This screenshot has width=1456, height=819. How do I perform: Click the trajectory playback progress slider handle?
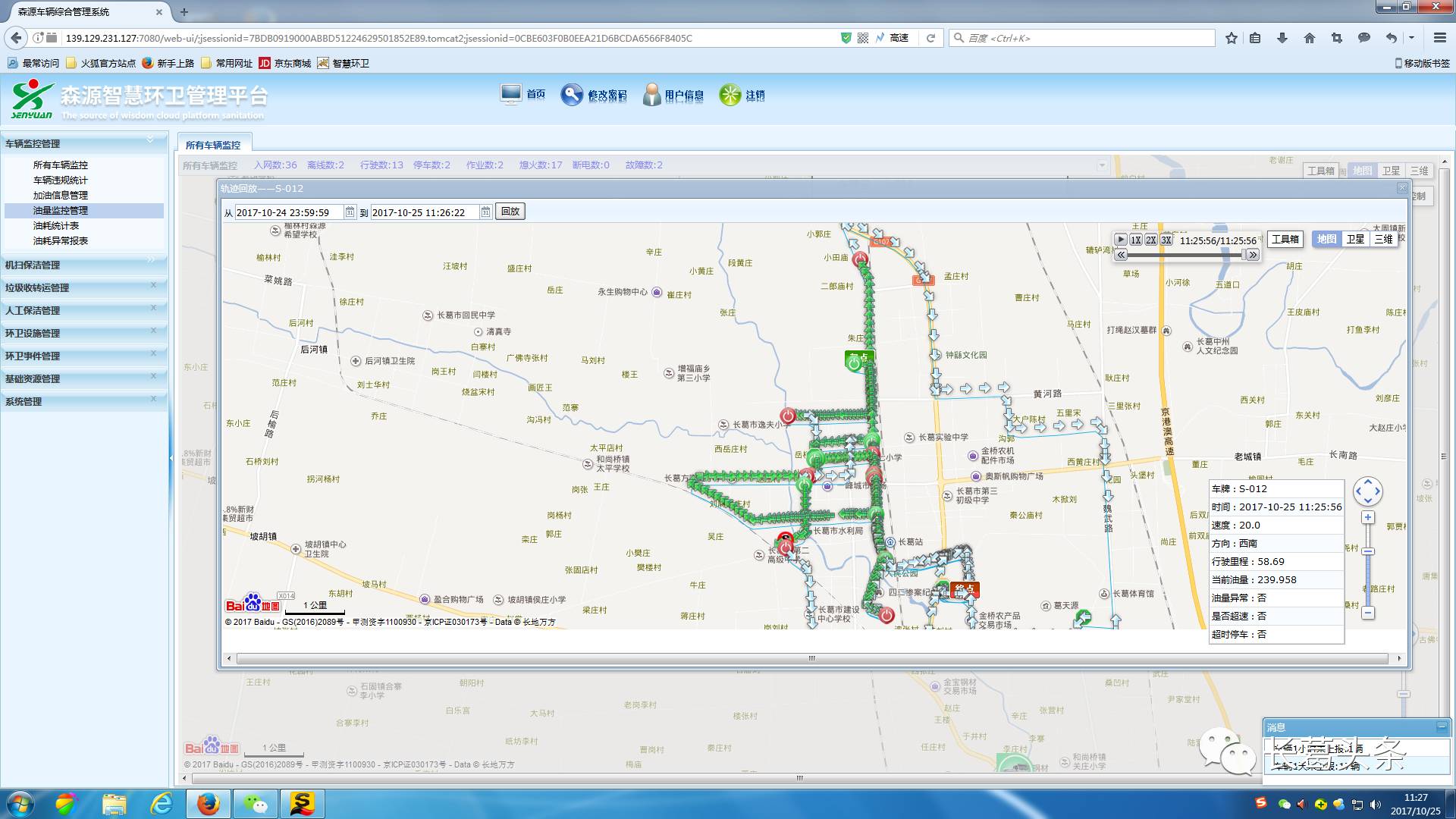pyautogui.click(x=1244, y=255)
